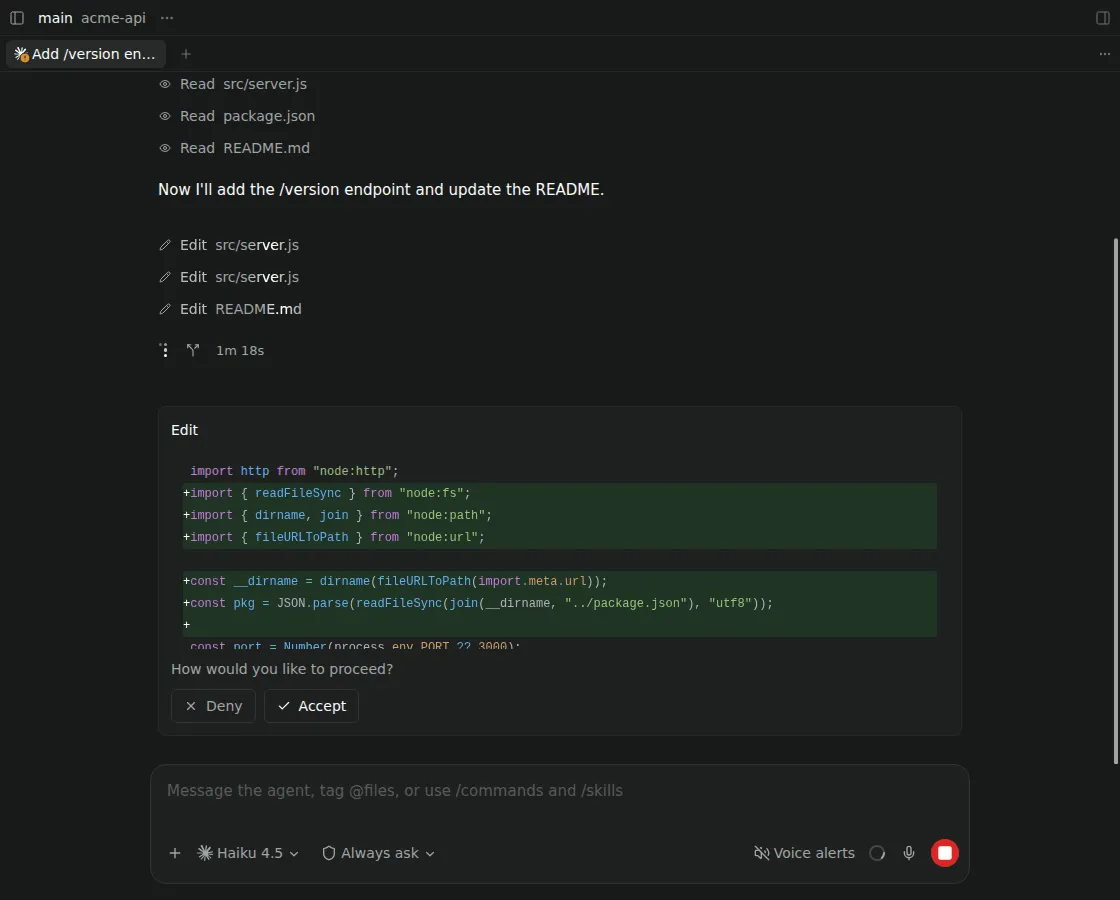Click the eye icon beside Read README.md
Image resolution: width=1120 pixels, height=900 pixels.
(x=165, y=149)
